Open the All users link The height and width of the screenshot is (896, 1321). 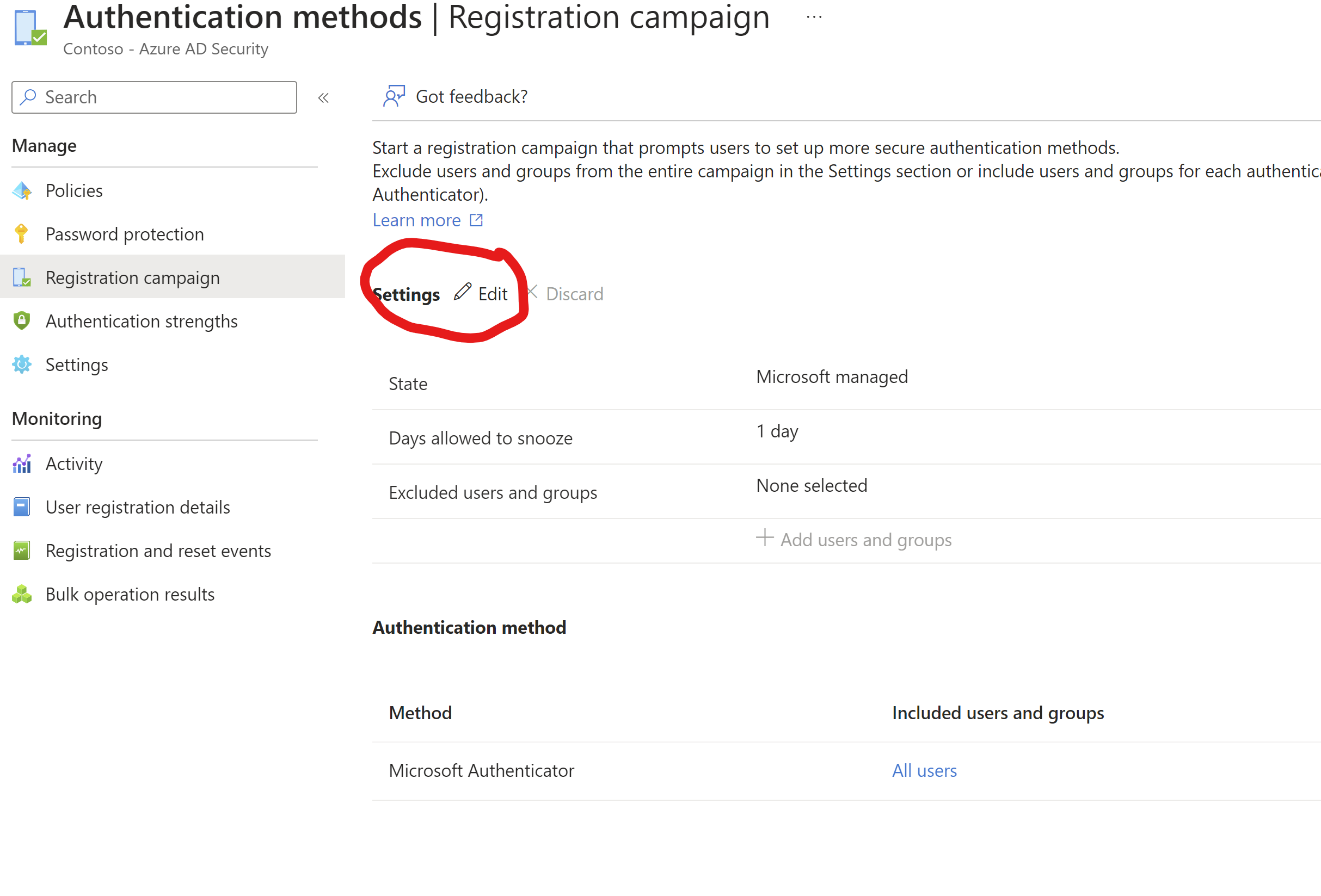(x=924, y=770)
